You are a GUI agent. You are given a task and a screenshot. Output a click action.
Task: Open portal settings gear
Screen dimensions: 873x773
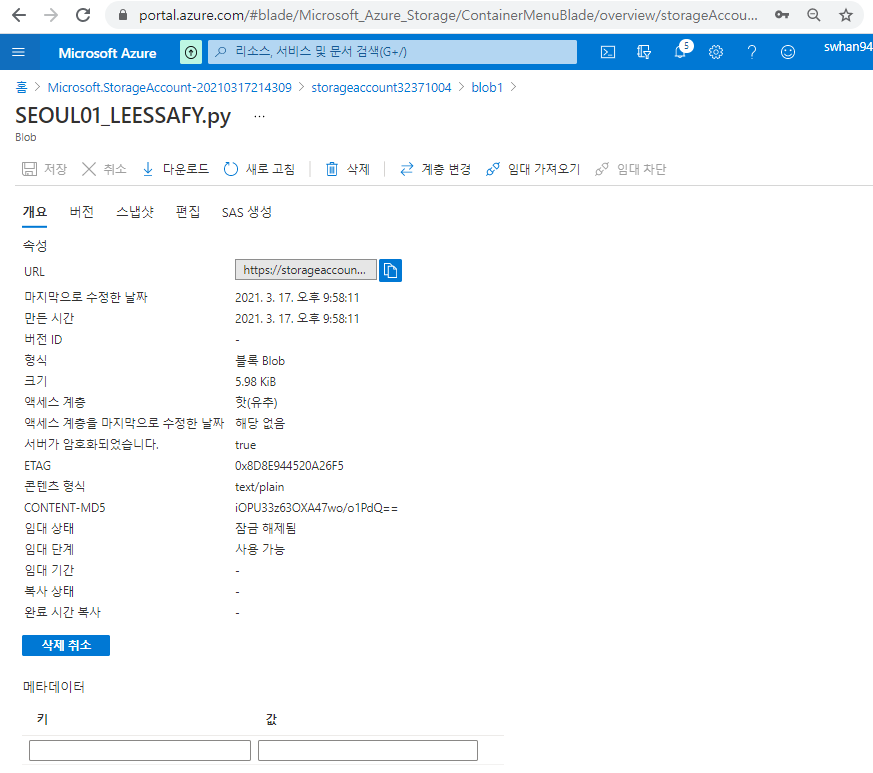click(715, 52)
